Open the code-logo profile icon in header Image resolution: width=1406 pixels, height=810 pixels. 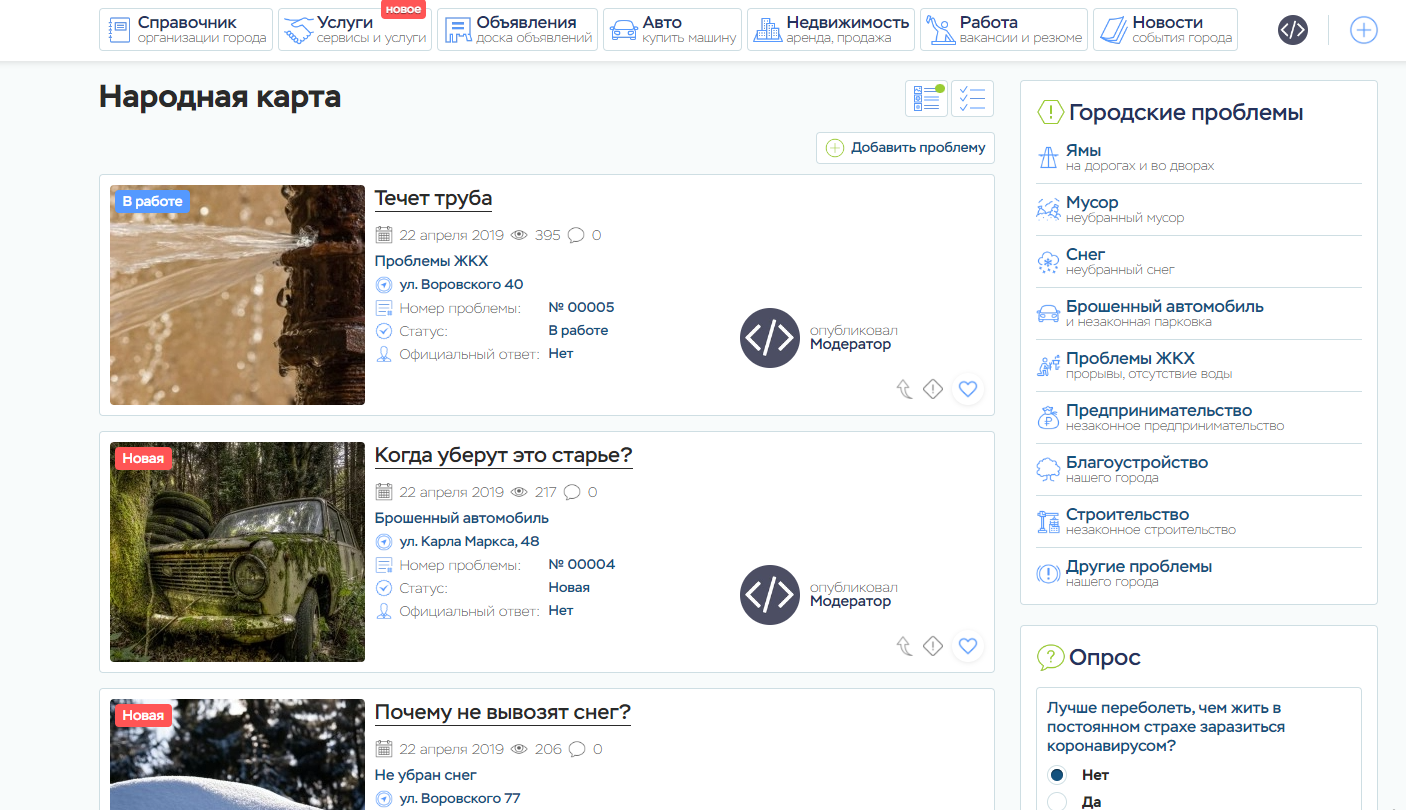pos(1293,30)
